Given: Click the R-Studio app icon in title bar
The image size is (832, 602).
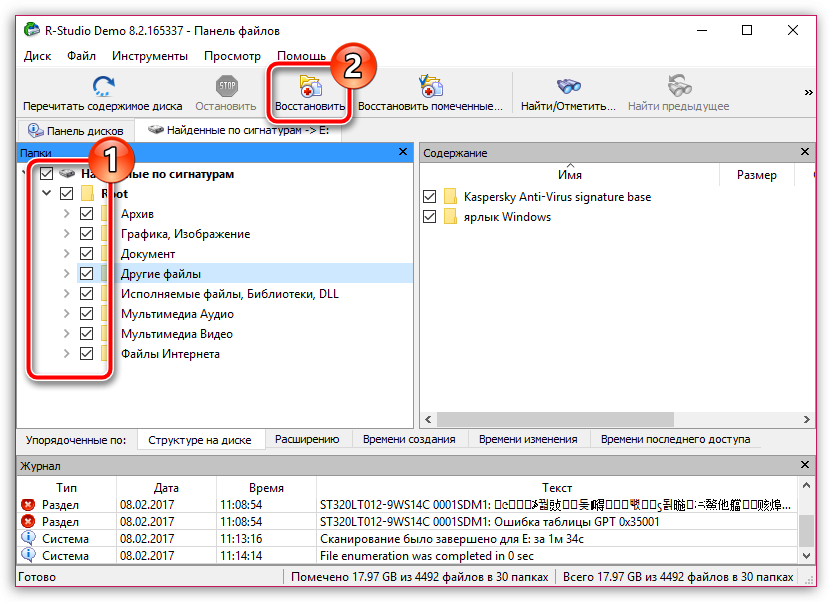Looking at the screenshot, I should [x=32, y=30].
